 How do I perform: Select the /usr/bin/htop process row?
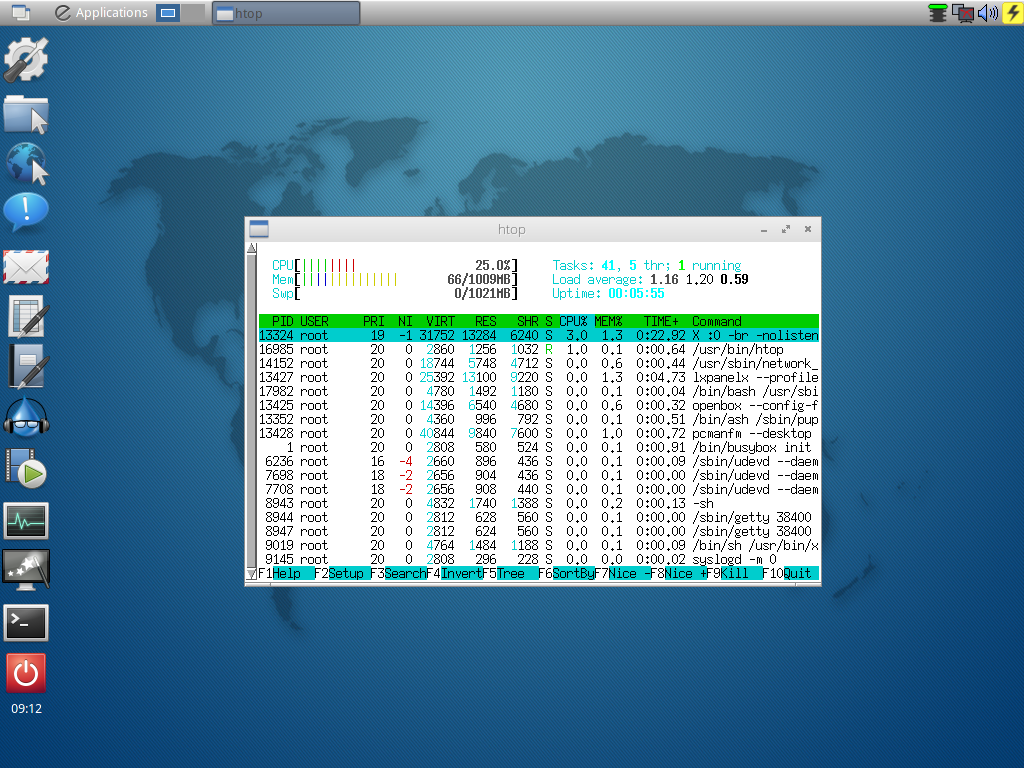pyautogui.click(x=539, y=349)
